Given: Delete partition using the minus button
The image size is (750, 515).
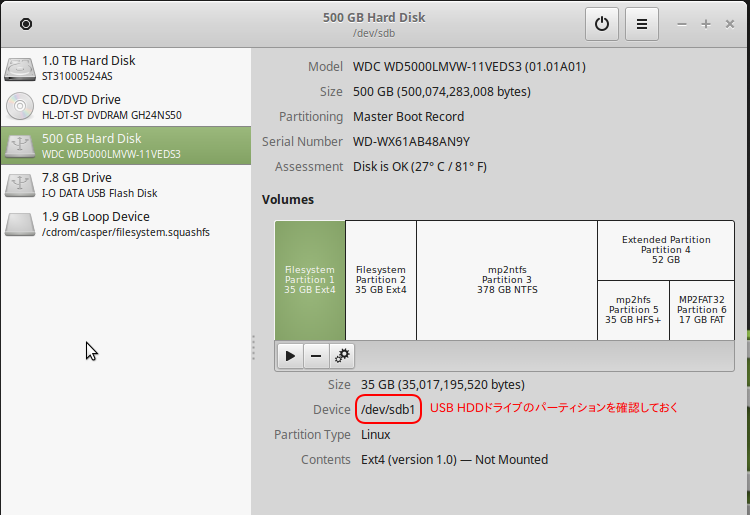Looking at the screenshot, I should (x=316, y=355).
